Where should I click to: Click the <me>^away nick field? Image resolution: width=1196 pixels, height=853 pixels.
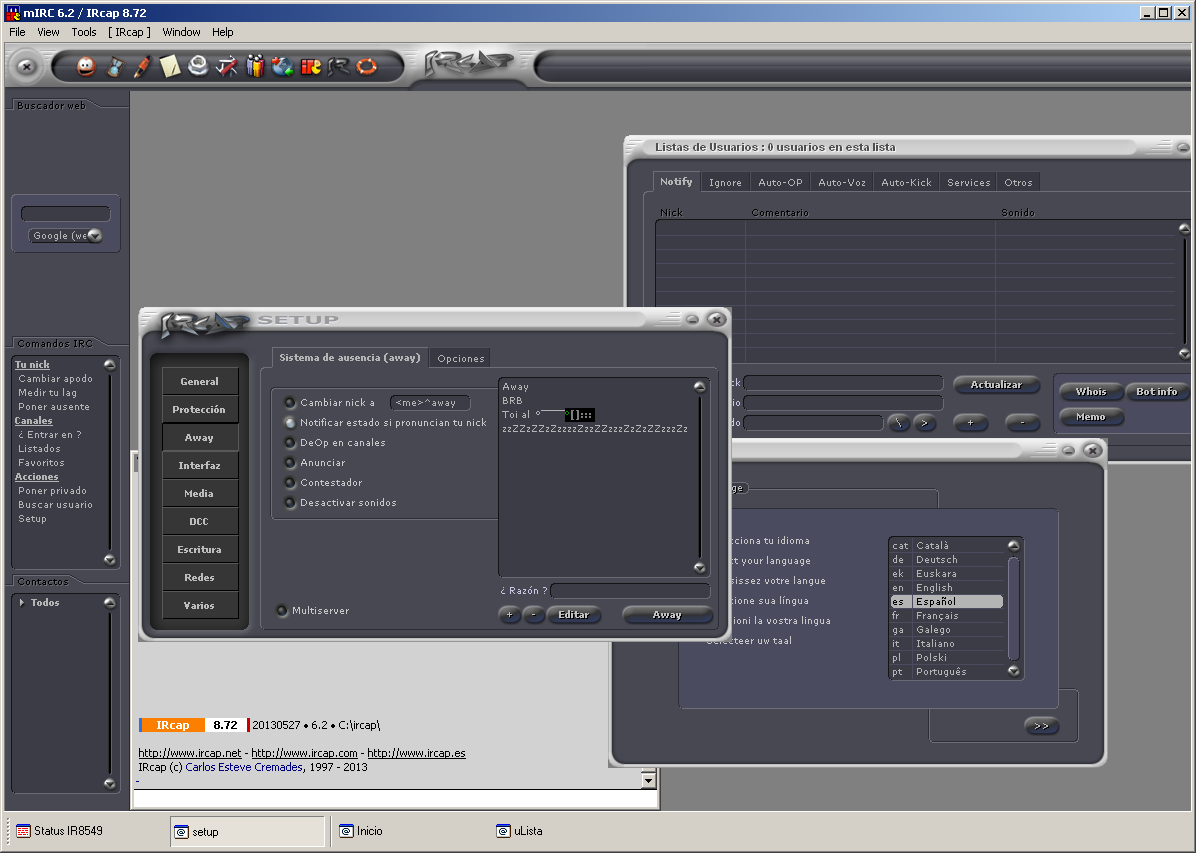430,403
